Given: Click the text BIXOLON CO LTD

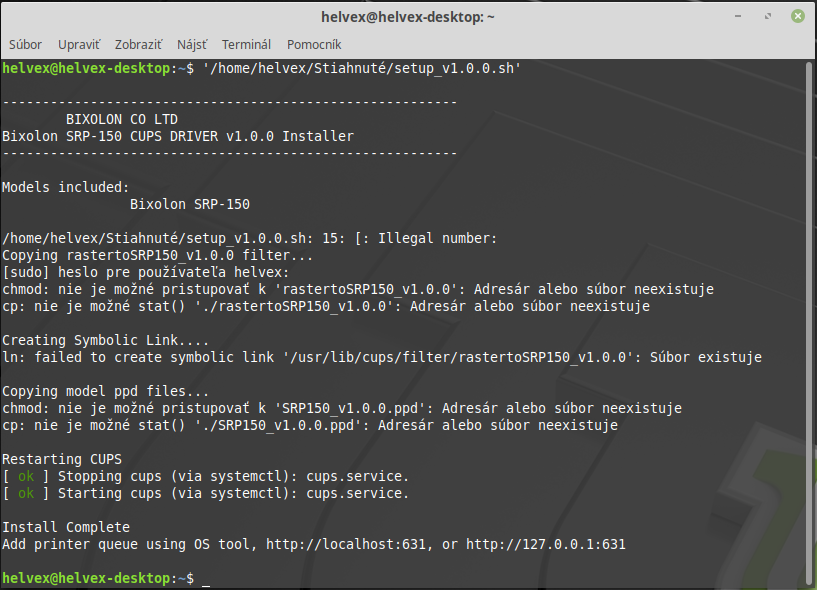Looking at the screenshot, I should [x=121, y=119].
